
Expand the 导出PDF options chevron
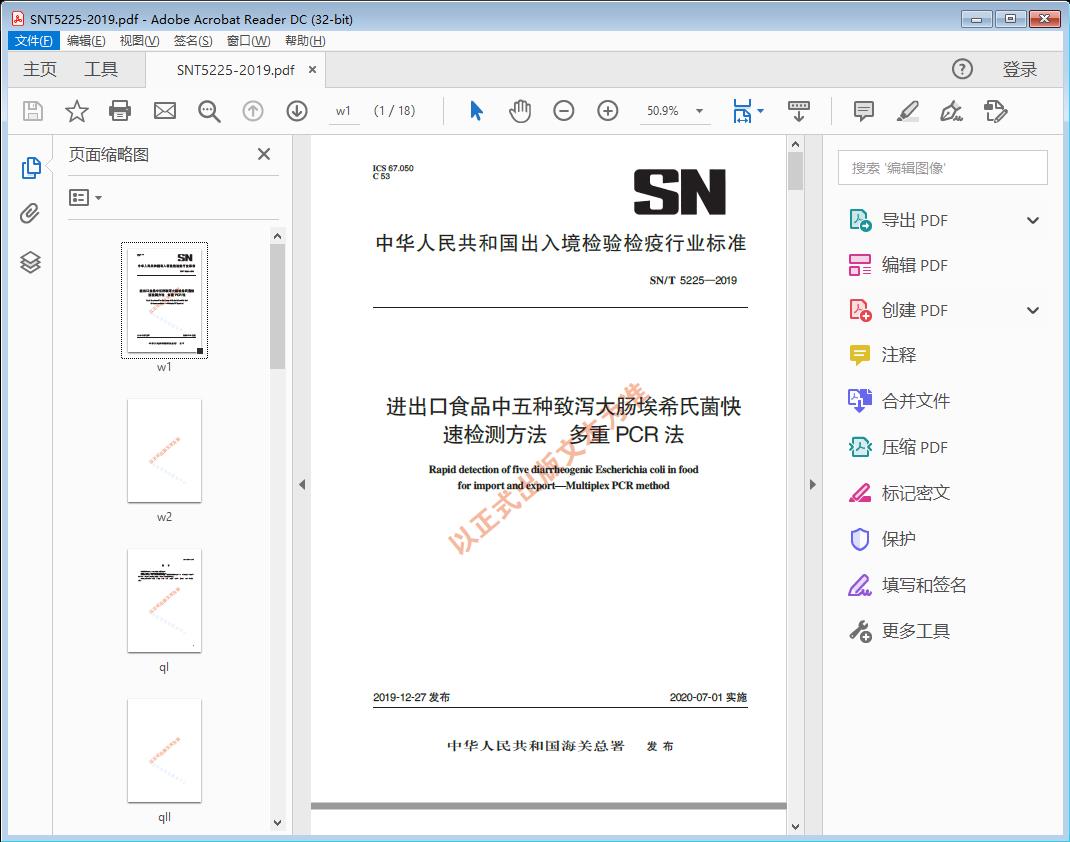[1033, 219]
